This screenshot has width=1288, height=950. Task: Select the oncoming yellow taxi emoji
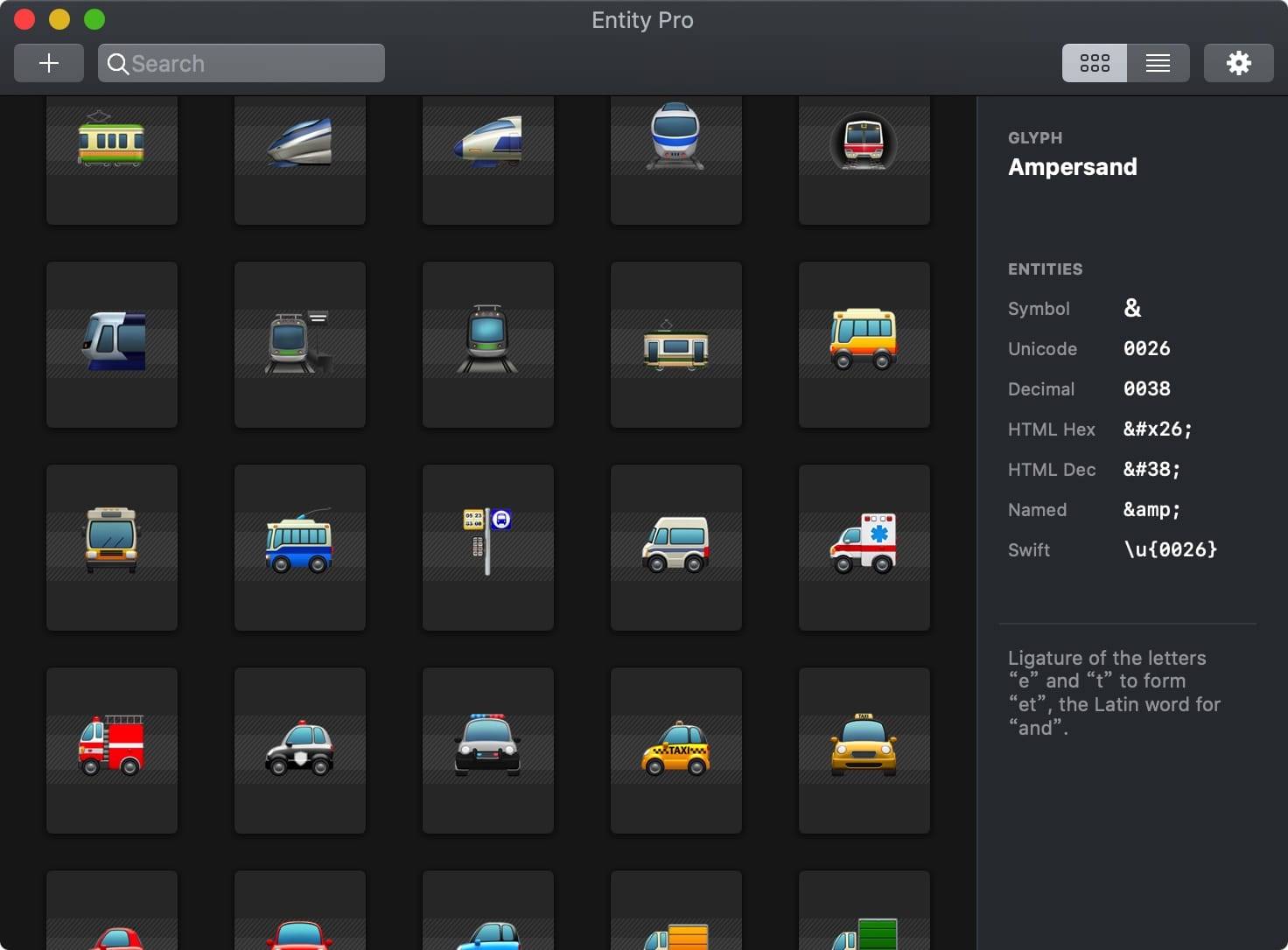[864, 751]
